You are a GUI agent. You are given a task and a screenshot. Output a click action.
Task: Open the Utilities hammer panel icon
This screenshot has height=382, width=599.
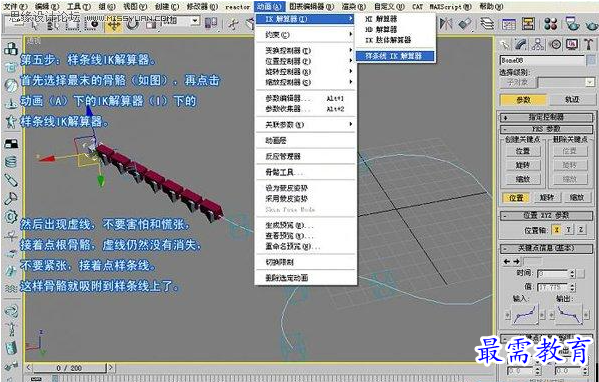(x=589, y=45)
